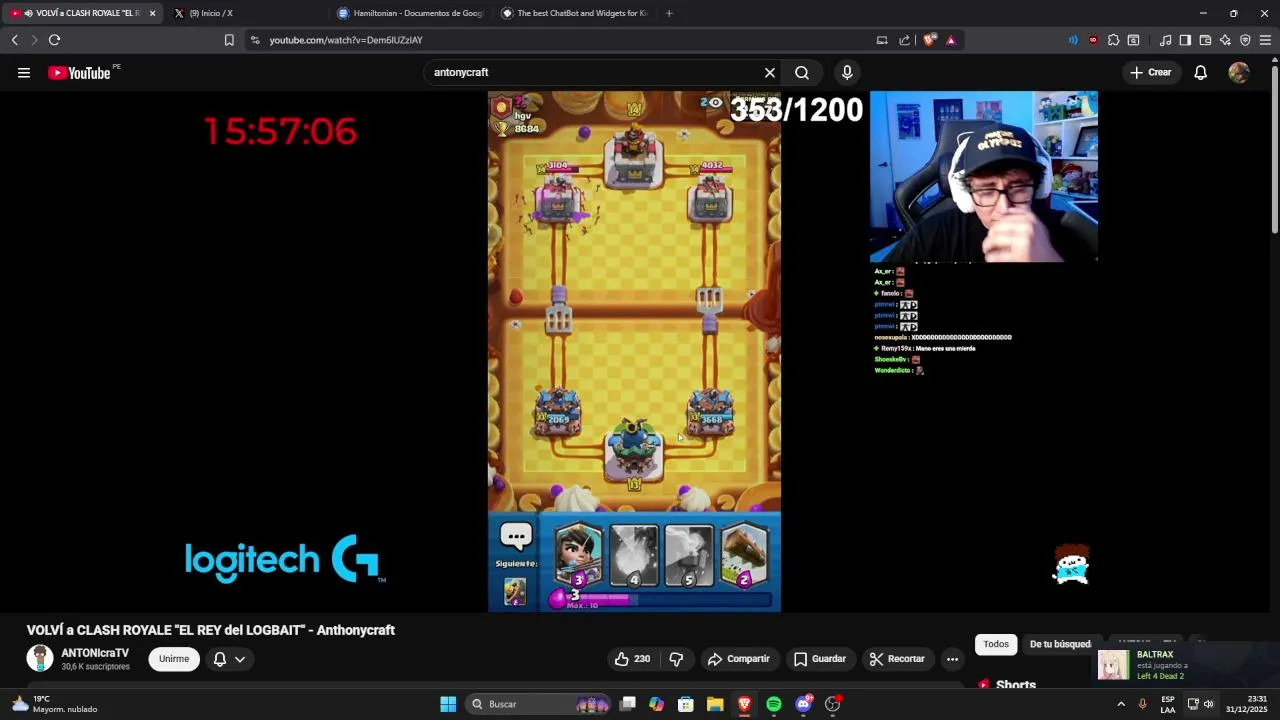Open the extensions puzzle icon

click(x=1113, y=40)
